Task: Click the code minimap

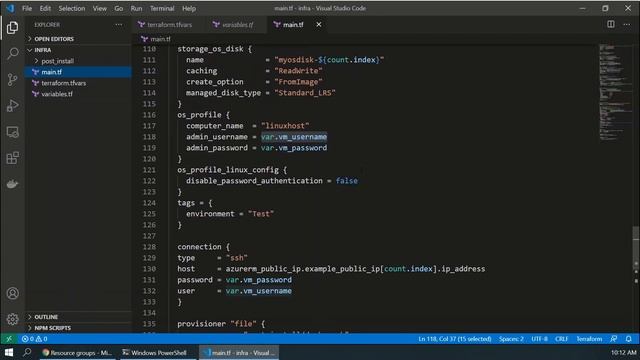Action: click(615, 92)
